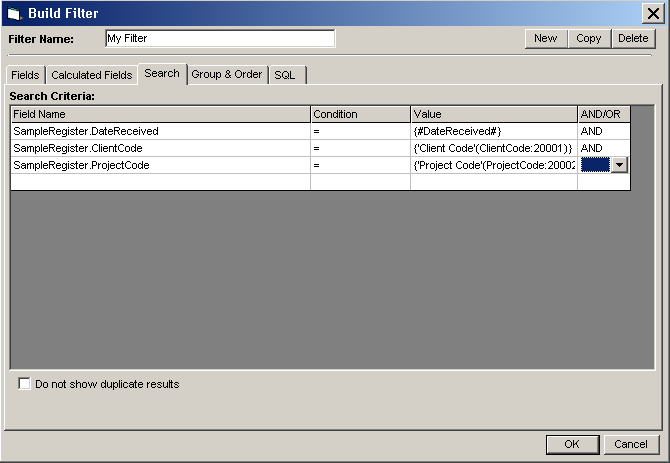
Task: Click the Build Filter title bar icon
Action: 13,13
